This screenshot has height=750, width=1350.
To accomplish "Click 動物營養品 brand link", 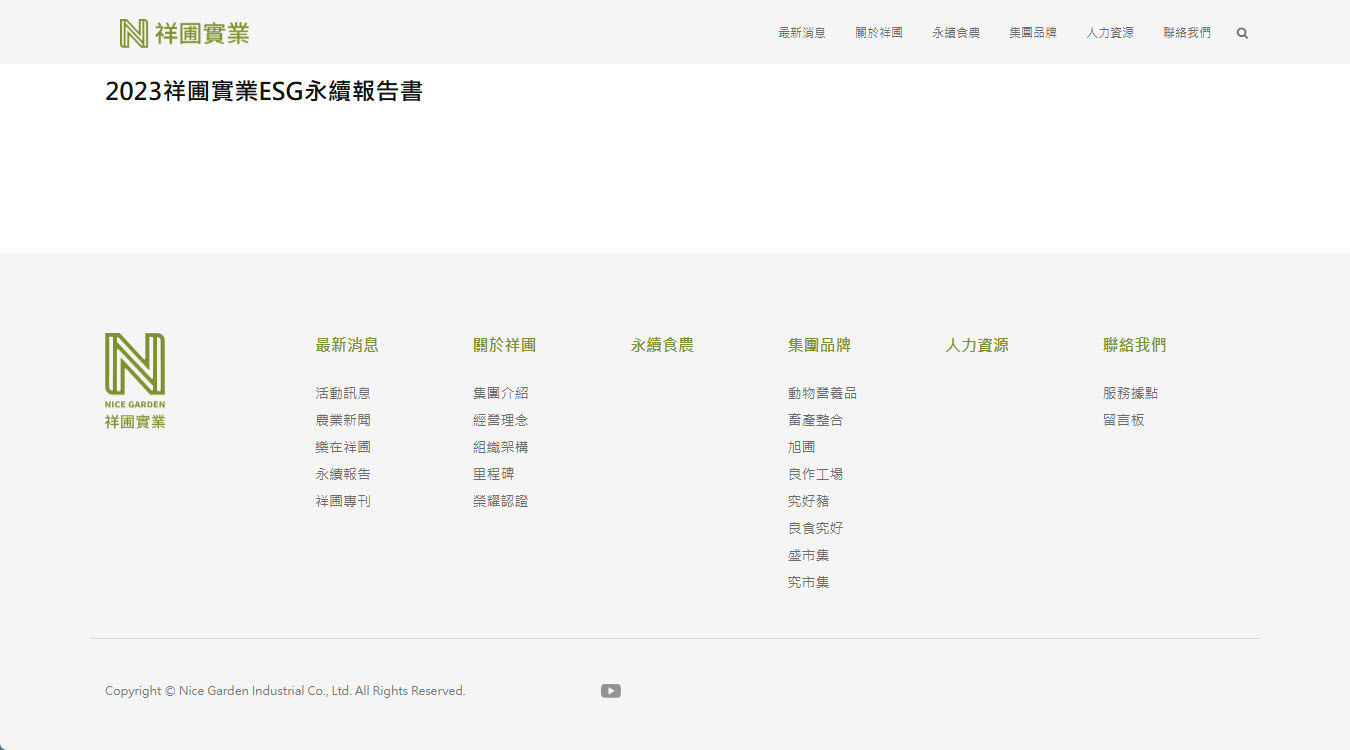I will click(822, 393).
